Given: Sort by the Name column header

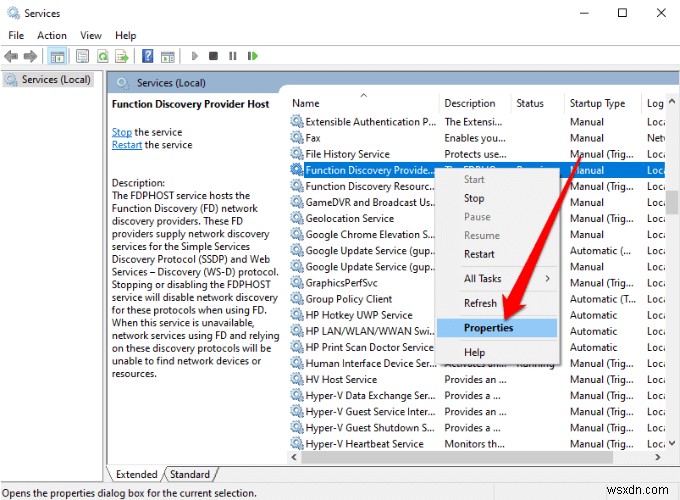Looking at the screenshot, I should (363, 103).
